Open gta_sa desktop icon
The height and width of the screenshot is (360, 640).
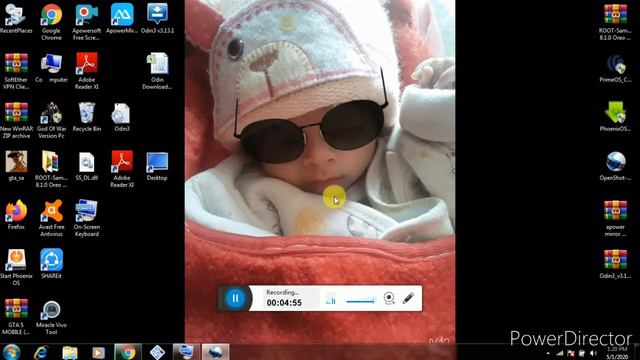[x=16, y=166]
